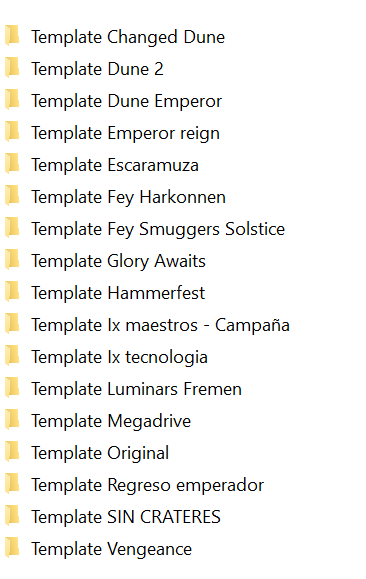This screenshot has height=579, width=366.
Task: Click the folder icon beside Template Dune 2
Action: (12, 68)
